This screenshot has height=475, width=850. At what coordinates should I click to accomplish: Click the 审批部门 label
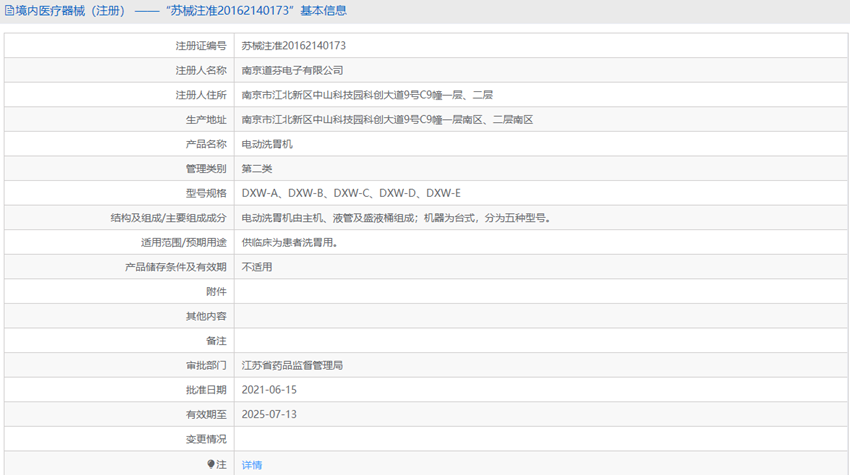coord(206,365)
